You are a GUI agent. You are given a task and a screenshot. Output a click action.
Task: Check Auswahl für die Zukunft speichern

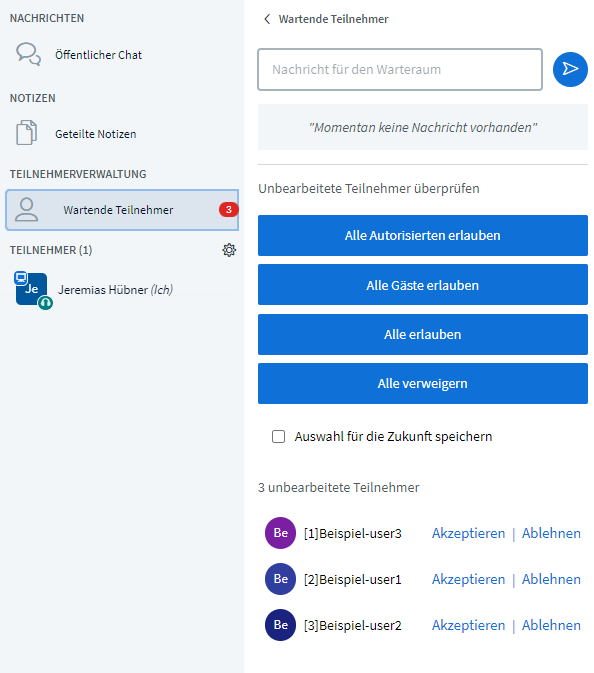[279, 437]
